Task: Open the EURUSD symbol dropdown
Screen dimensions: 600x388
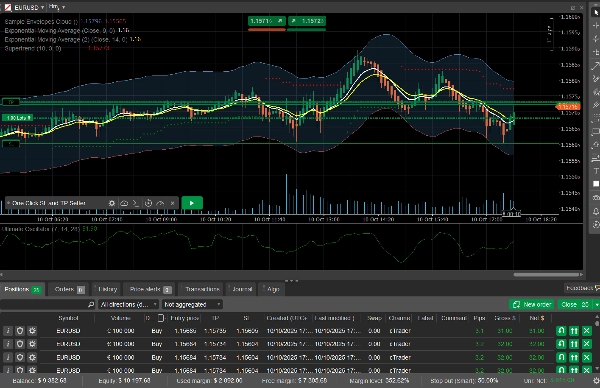Action: (x=42, y=7)
